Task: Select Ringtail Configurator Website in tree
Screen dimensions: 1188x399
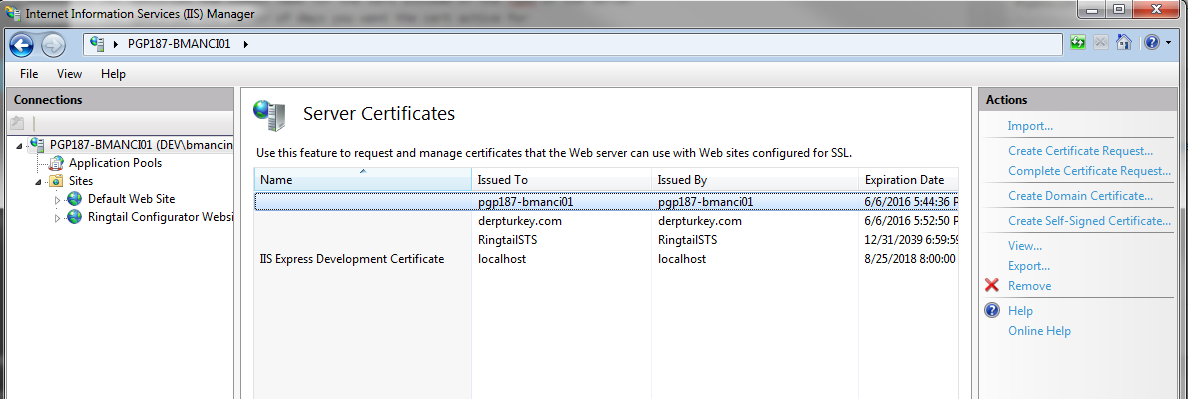Action: pos(160,217)
